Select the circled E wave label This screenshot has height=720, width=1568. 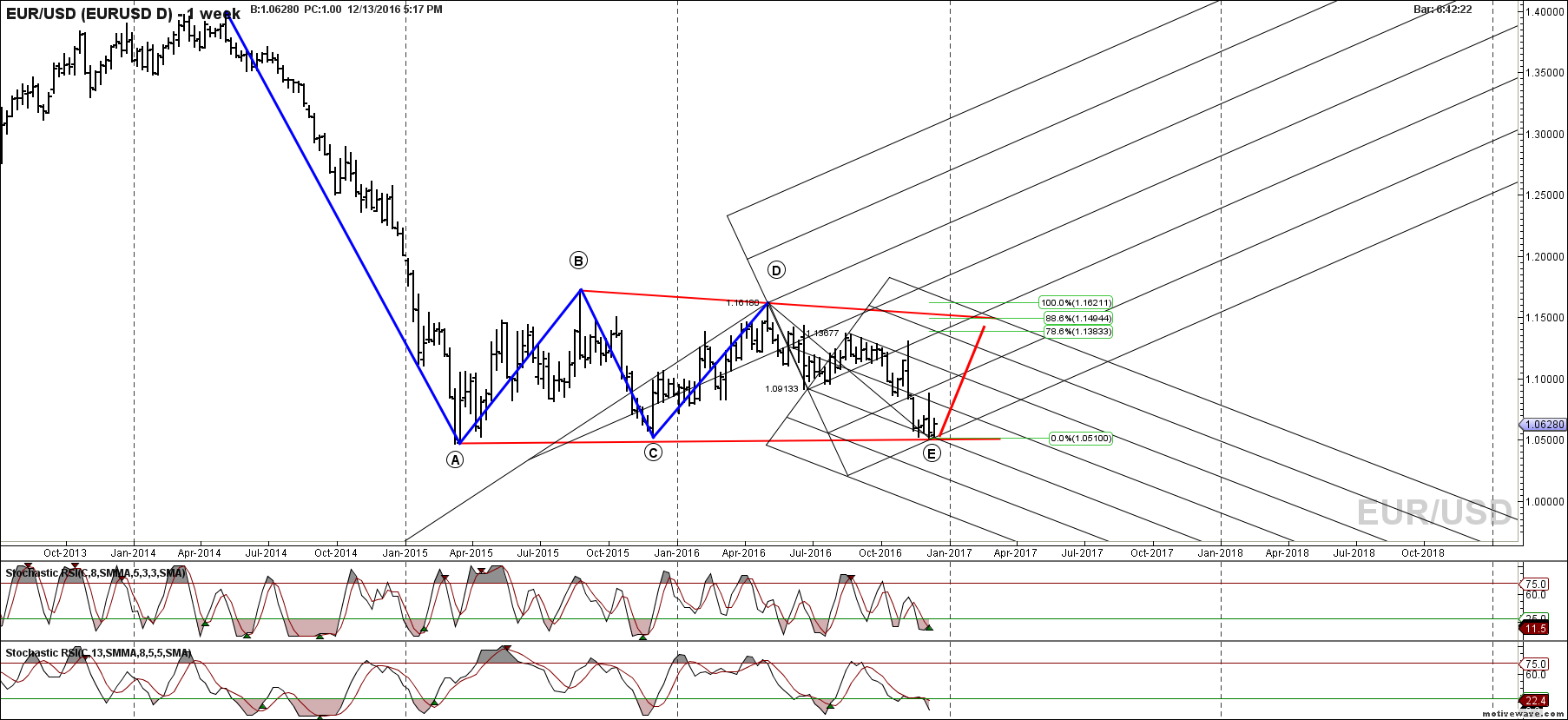[x=932, y=453]
